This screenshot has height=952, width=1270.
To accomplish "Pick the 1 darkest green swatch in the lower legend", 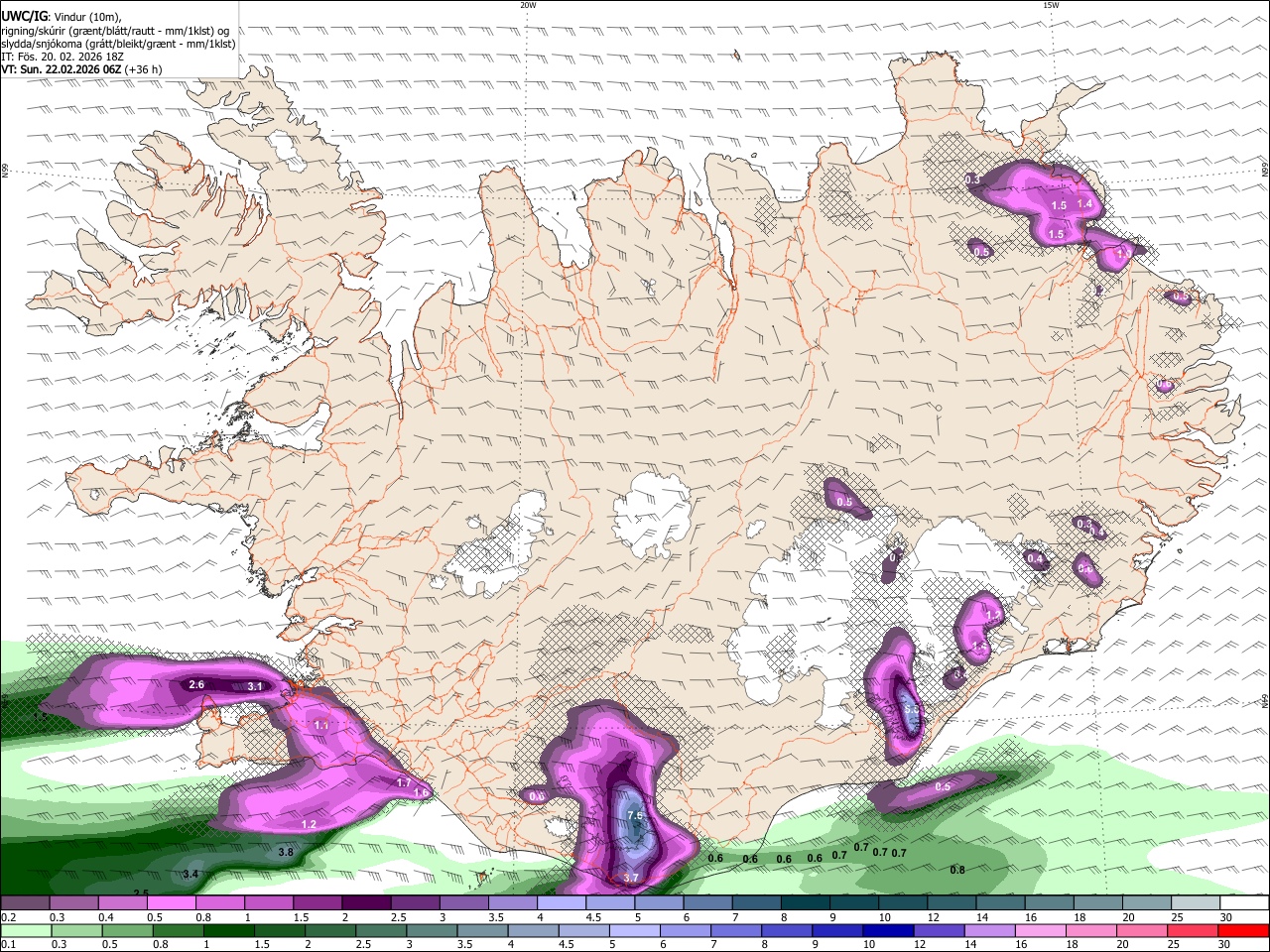I will [x=229, y=930].
